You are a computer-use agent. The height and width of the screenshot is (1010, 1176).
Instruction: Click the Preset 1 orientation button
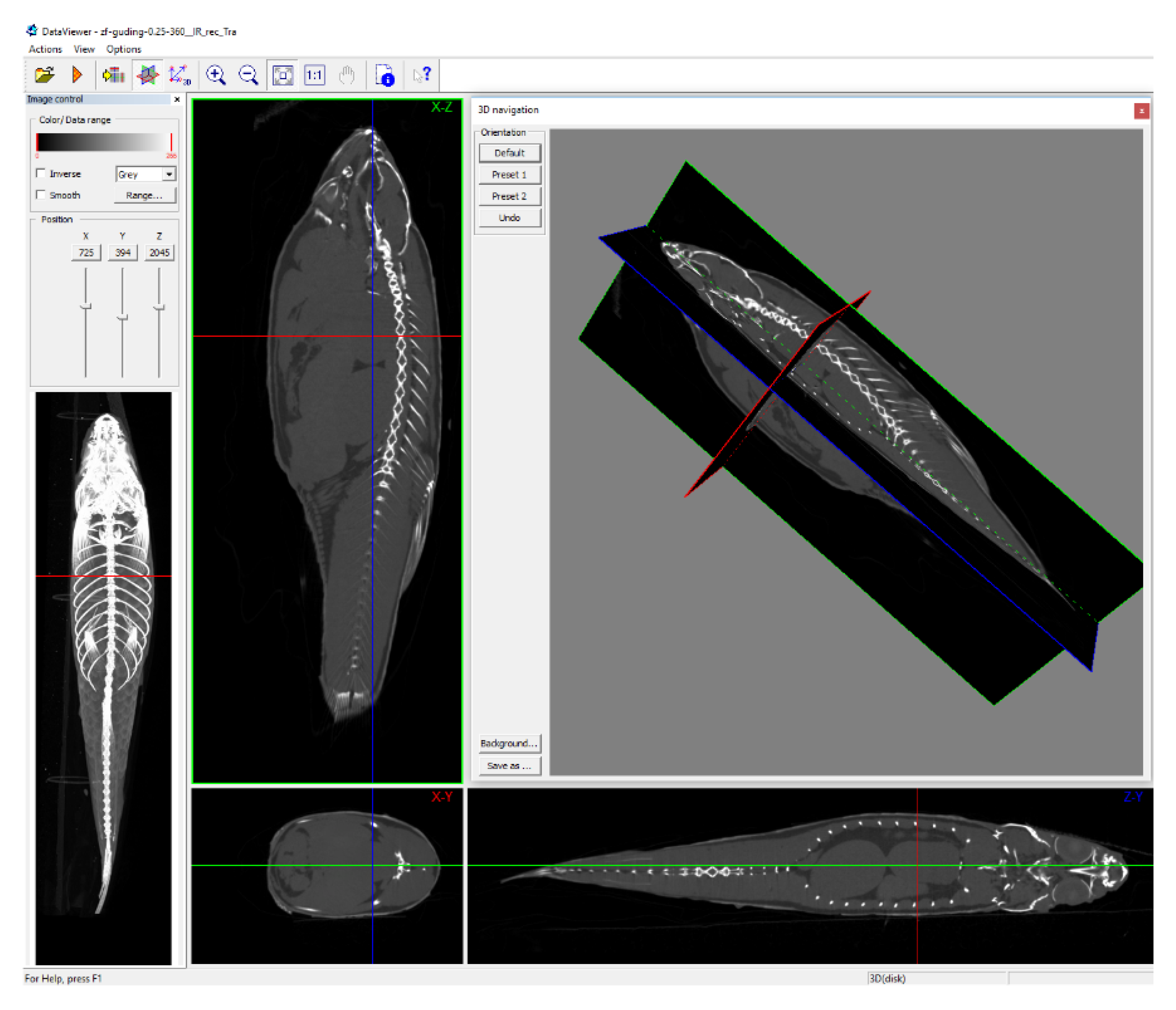509,175
